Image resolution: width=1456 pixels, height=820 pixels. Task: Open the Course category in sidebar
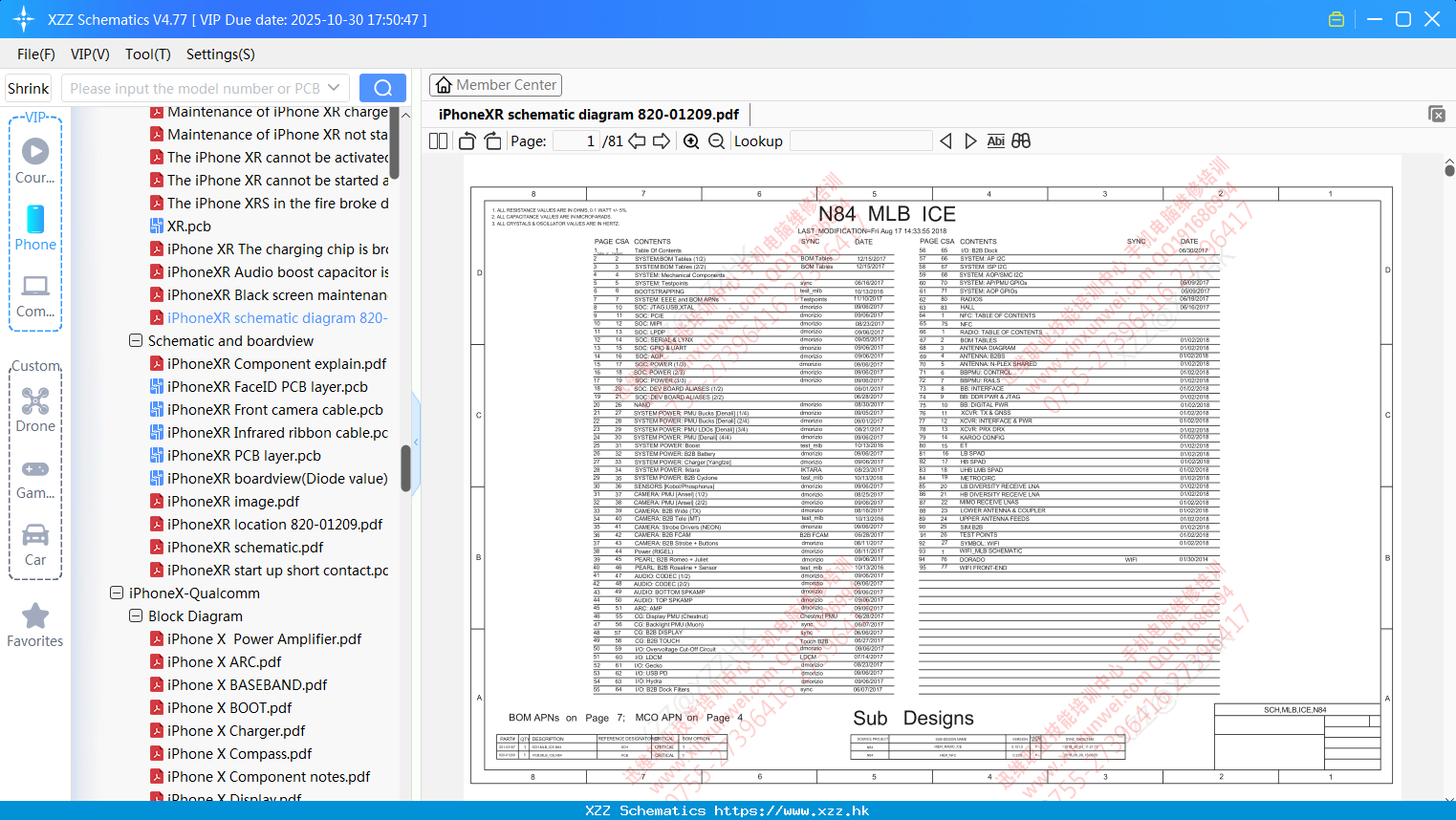[x=35, y=160]
